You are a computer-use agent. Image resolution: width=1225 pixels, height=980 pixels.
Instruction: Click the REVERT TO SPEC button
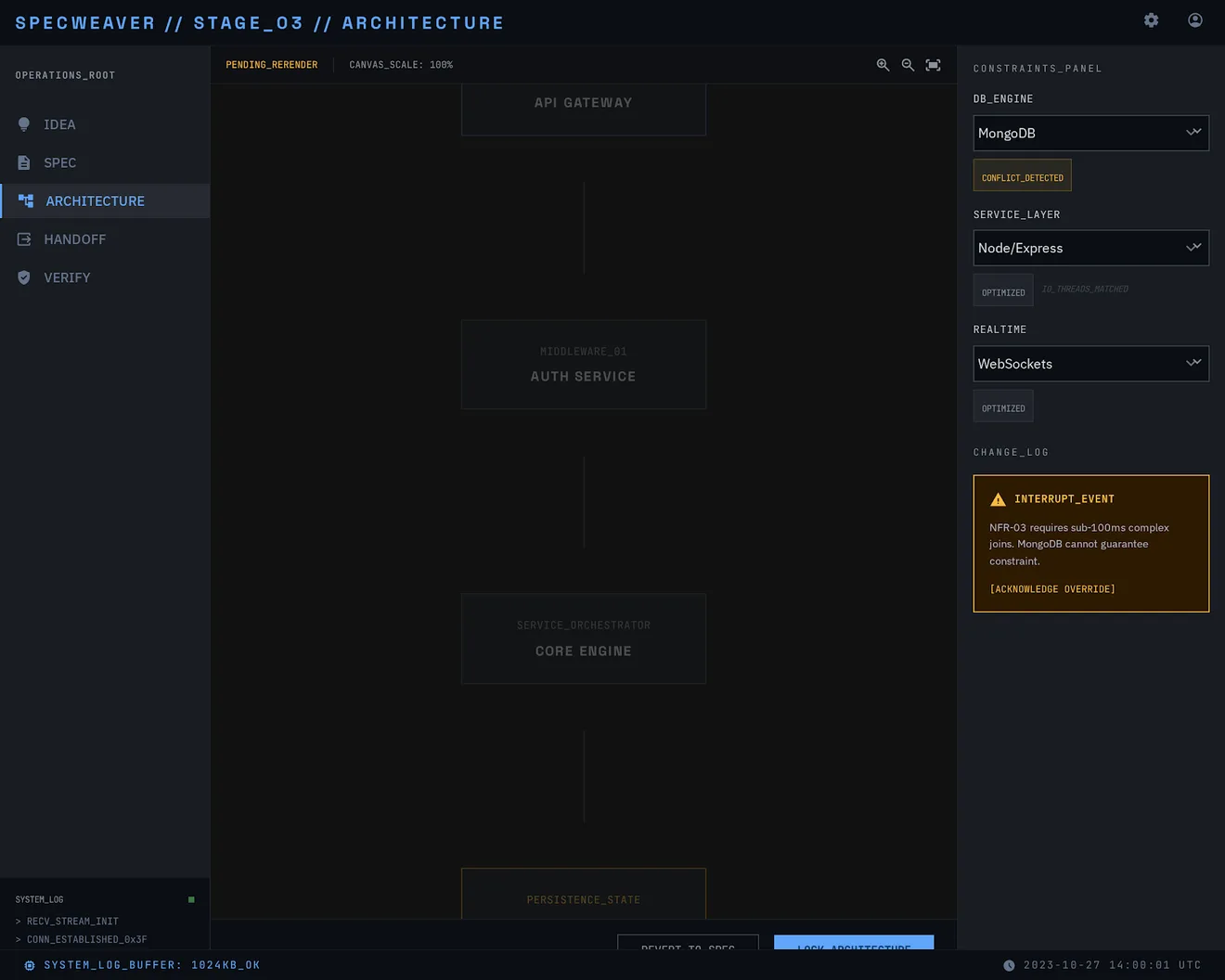(x=688, y=942)
